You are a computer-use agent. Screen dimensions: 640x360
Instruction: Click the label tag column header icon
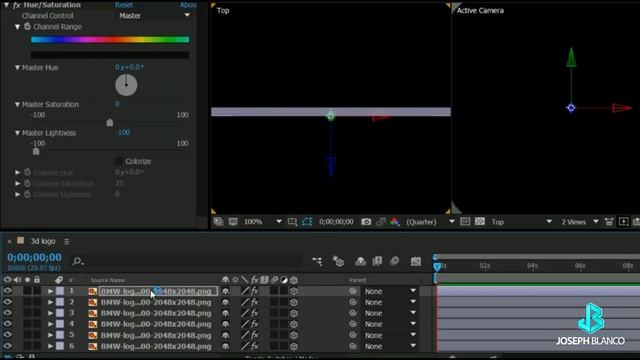[x=59, y=280]
